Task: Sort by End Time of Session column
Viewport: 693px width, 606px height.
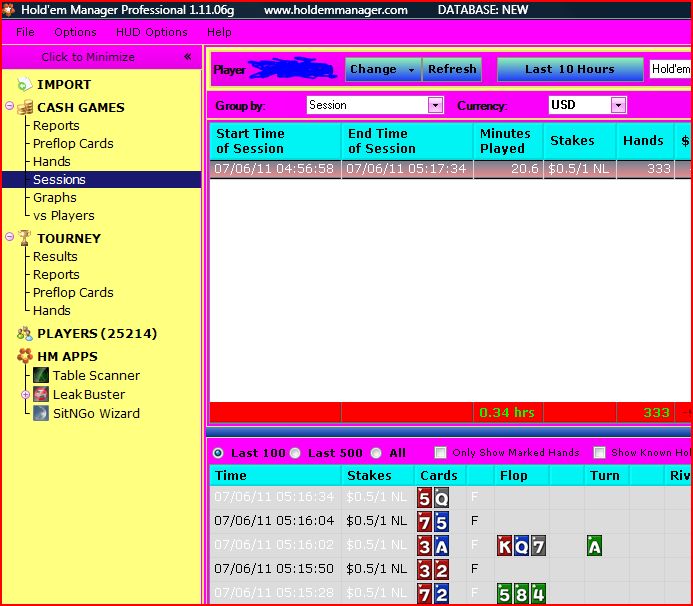Action: pyautogui.click(x=407, y=141)
